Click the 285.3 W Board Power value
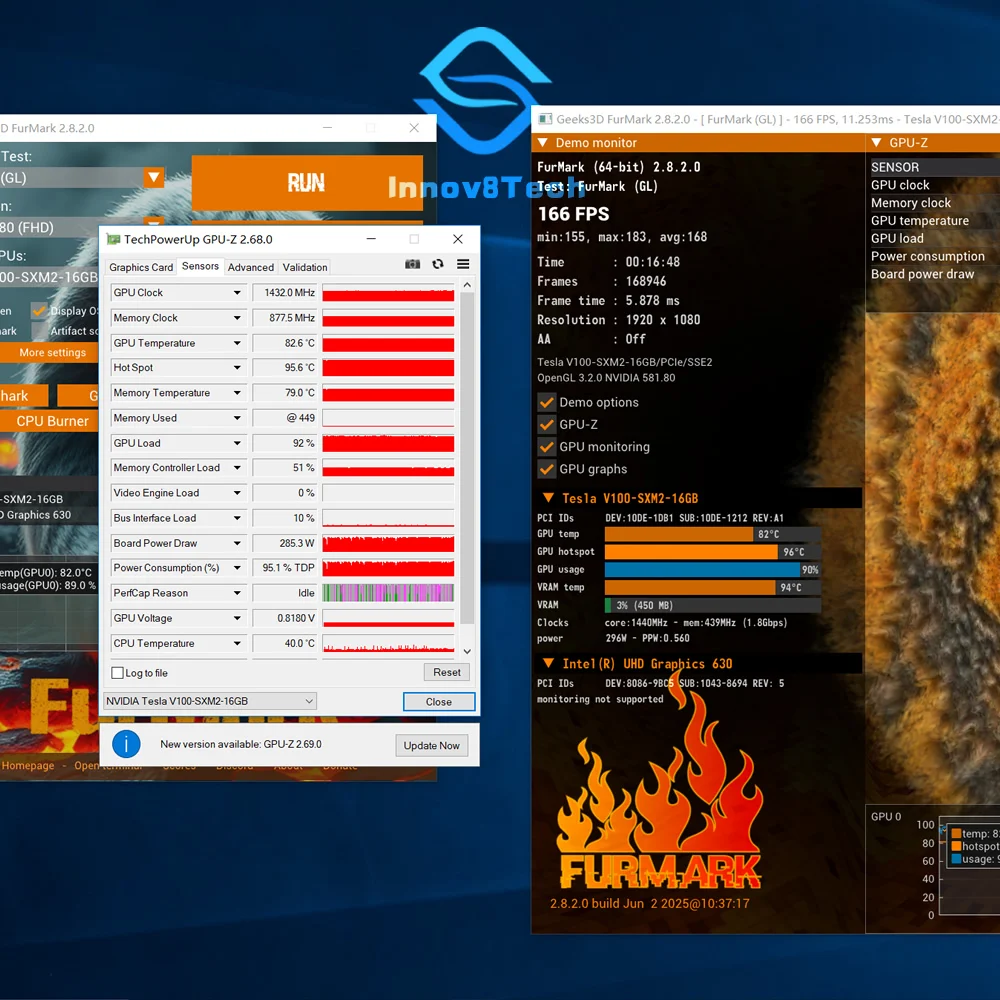The height and width of the screenshot is (1000, 1000). pos(285,543)
